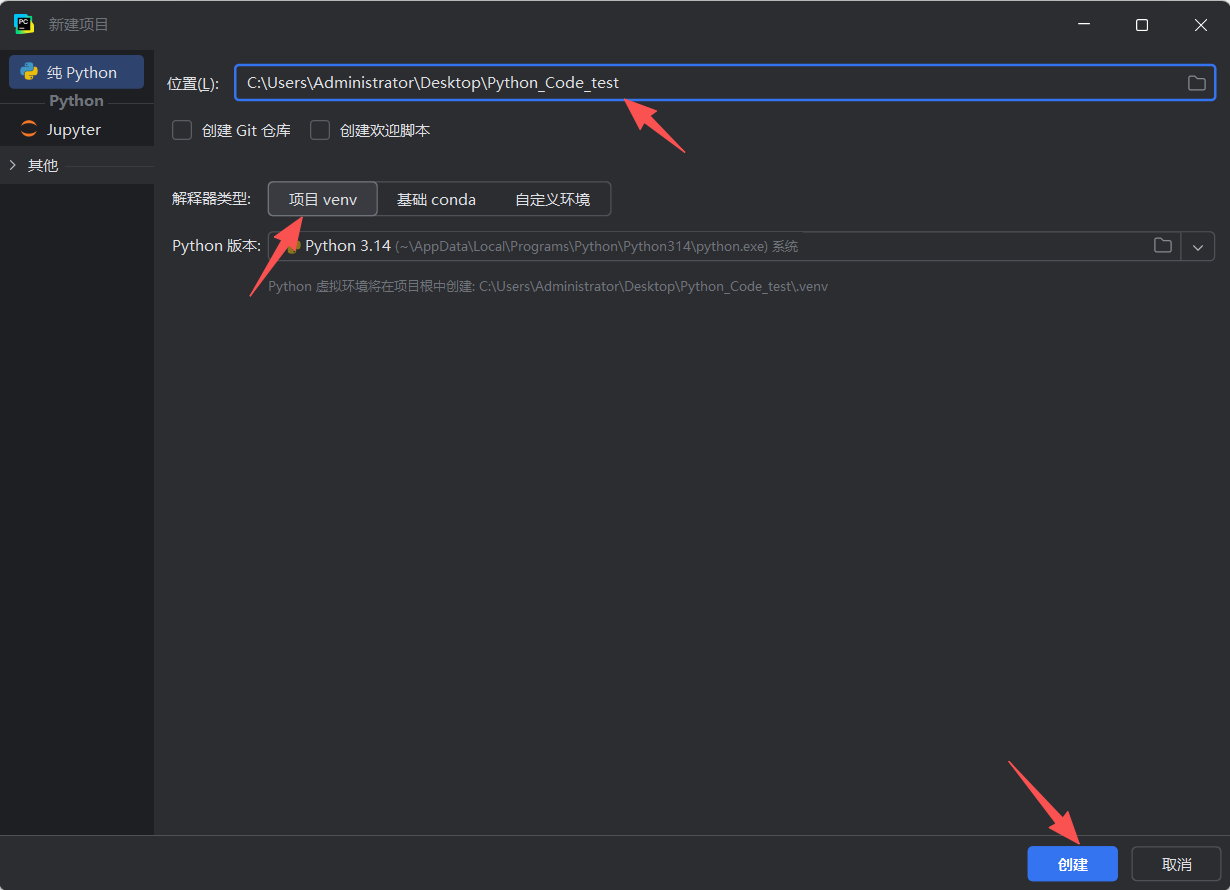Click the Python 3.14 interpreter combo box
This screenshot has height=890, width=1230.
700,246
